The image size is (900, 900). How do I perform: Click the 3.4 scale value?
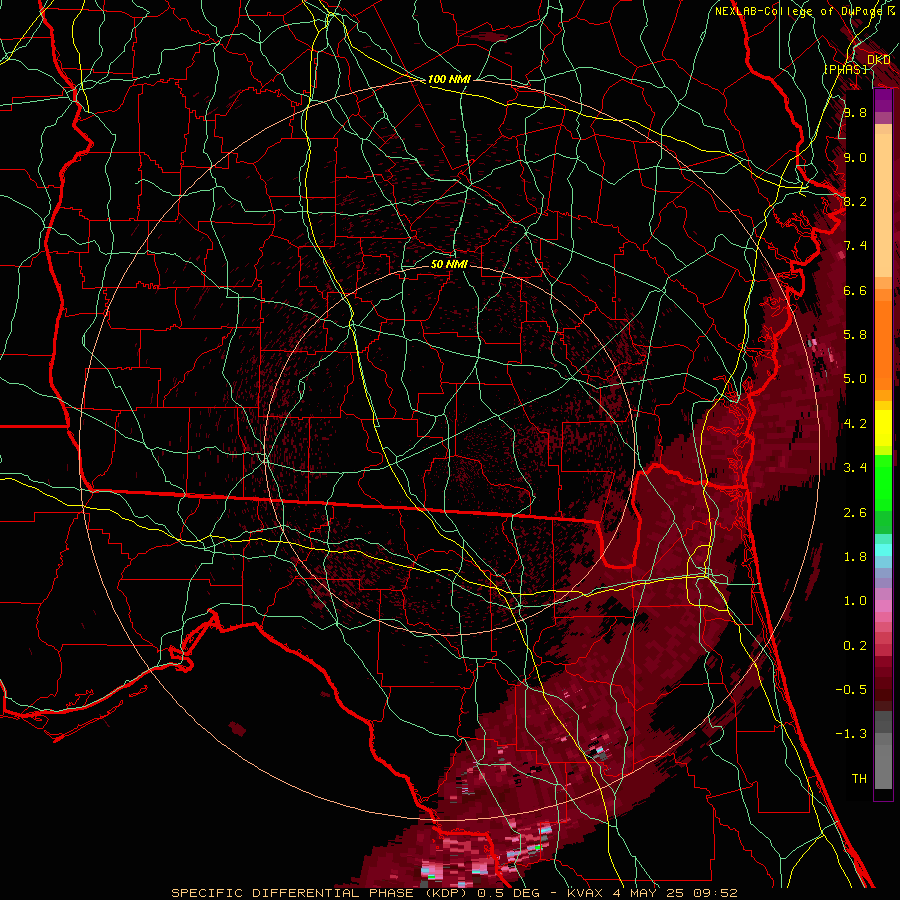[855, 468]
